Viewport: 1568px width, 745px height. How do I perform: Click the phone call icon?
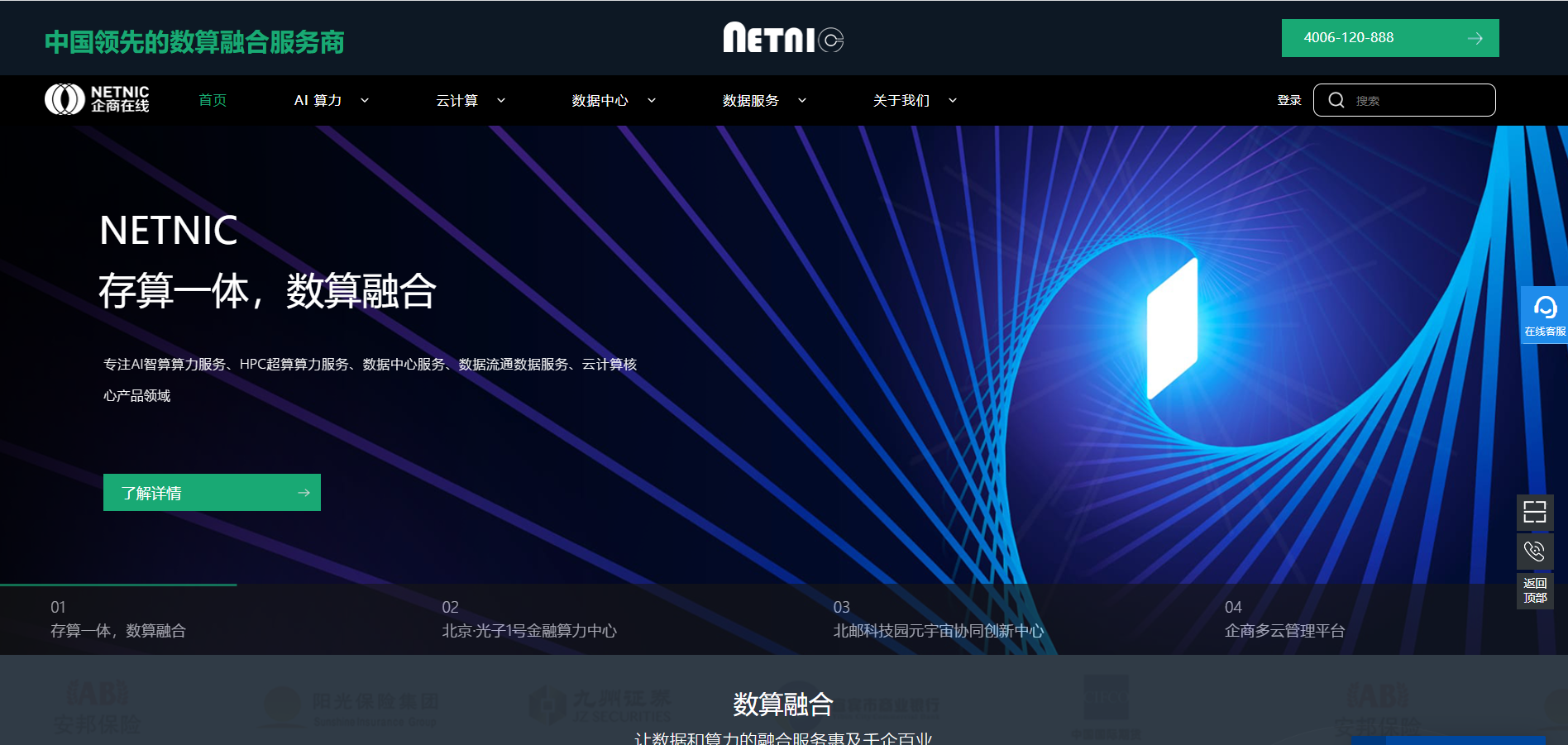1535,552
